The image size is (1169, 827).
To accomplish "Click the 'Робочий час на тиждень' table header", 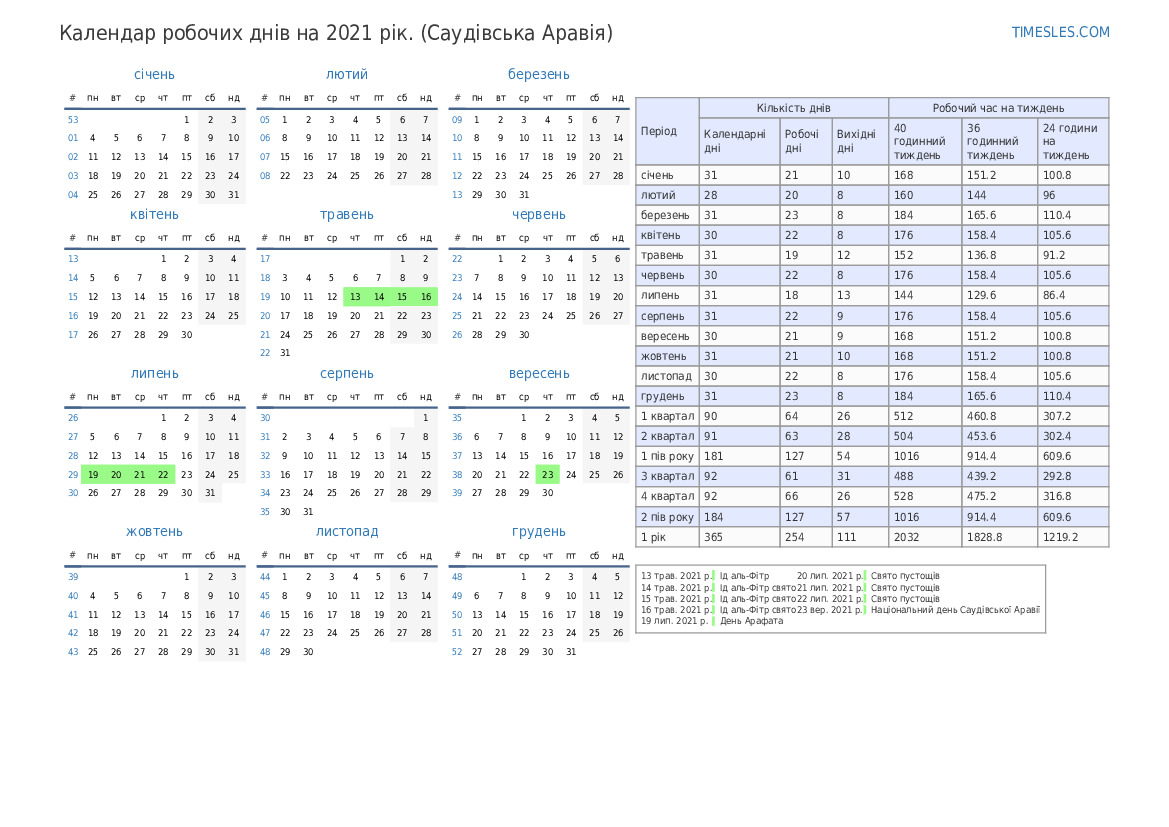I will point(998,108).
